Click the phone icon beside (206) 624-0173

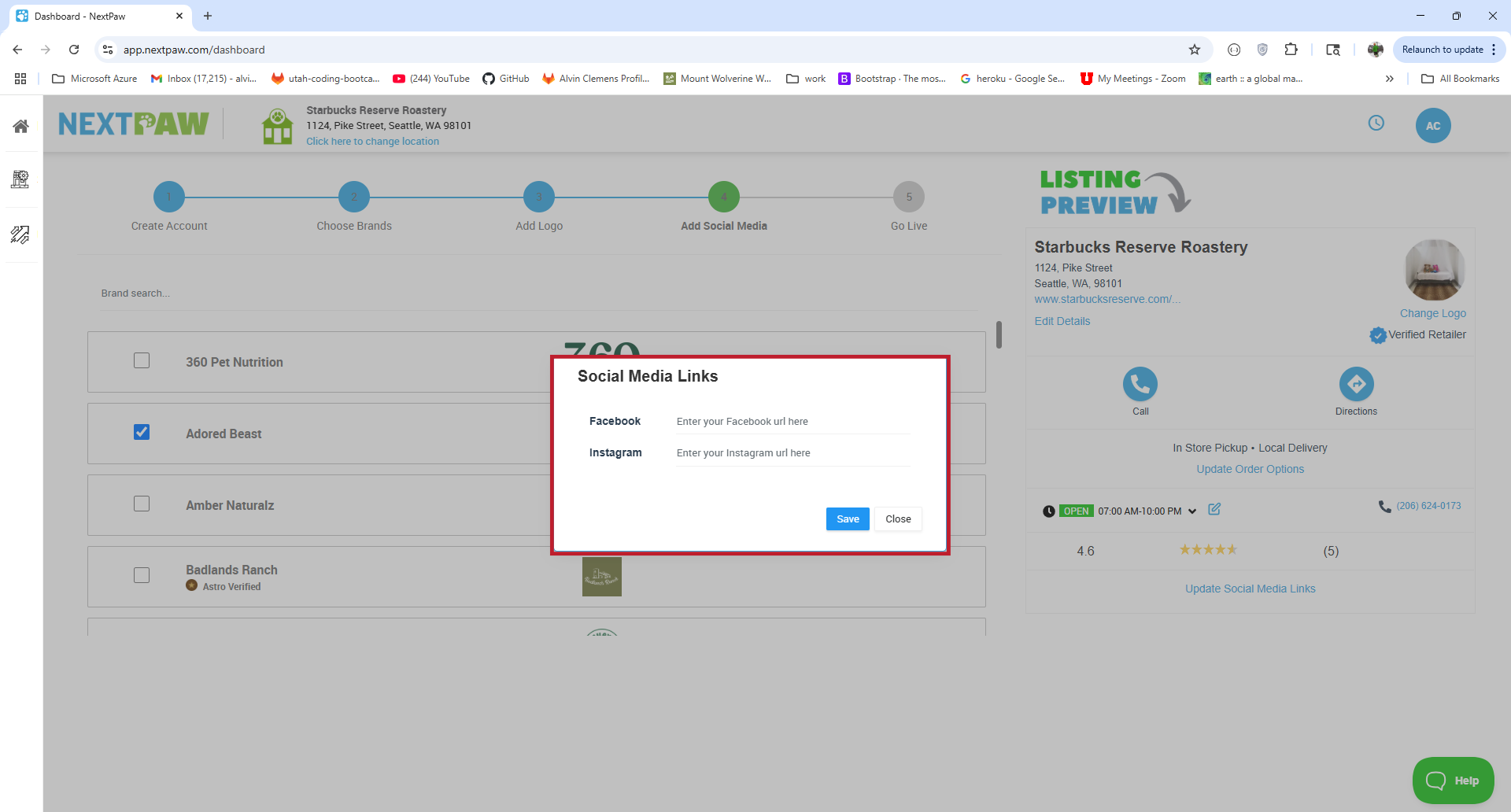1384,506
